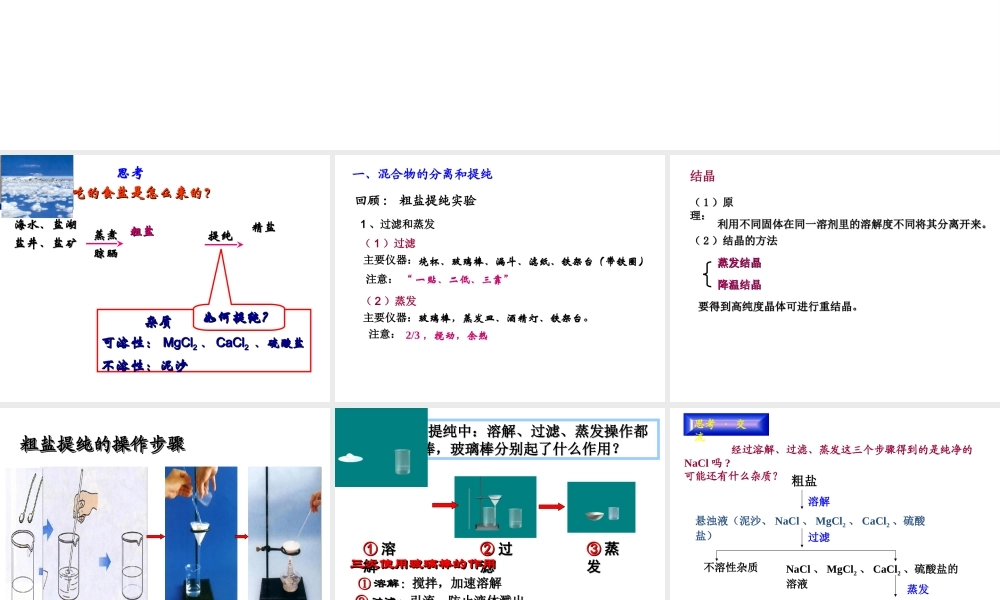Screen dimensions: 1000x600
Task: Click the 提纯 arrow label
Action: pyautogui.click(x=221, y=236)
